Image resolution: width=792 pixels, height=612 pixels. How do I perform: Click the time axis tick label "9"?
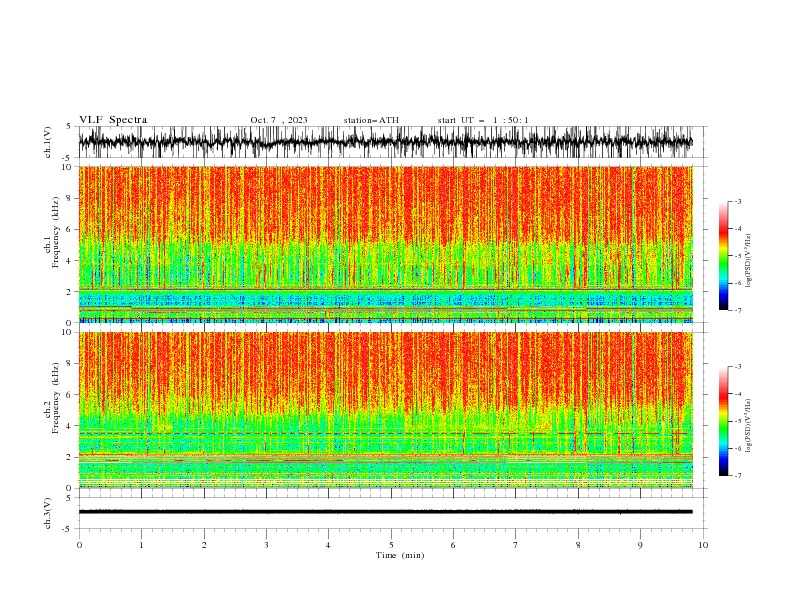coord(640,545)
